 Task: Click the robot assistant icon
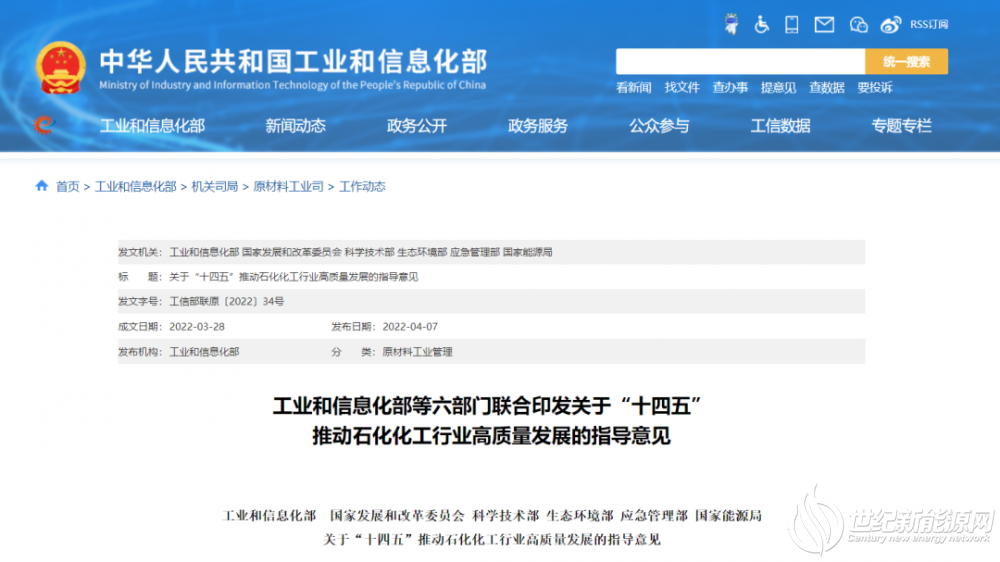click(x=731, y=24)
